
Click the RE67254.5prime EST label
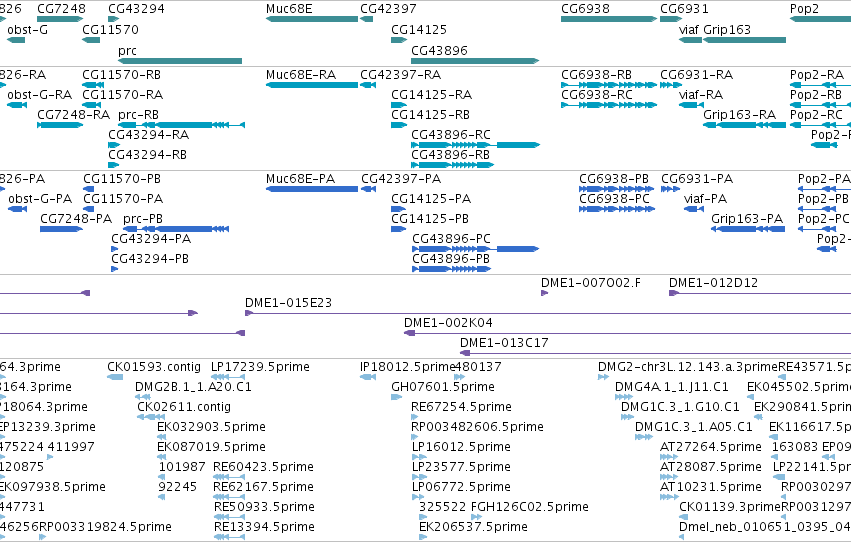tap(461, 407)
